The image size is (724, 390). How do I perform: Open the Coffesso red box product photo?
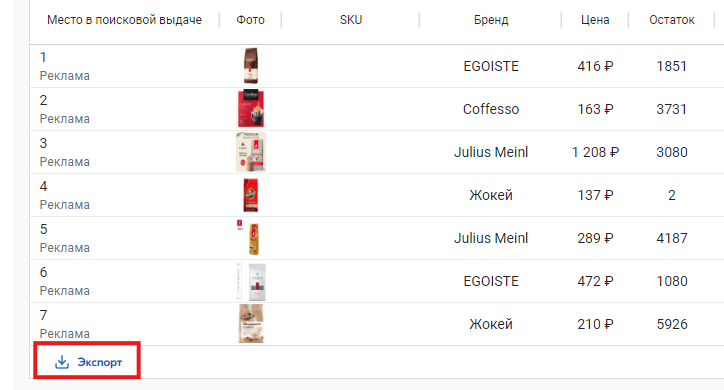251,108
